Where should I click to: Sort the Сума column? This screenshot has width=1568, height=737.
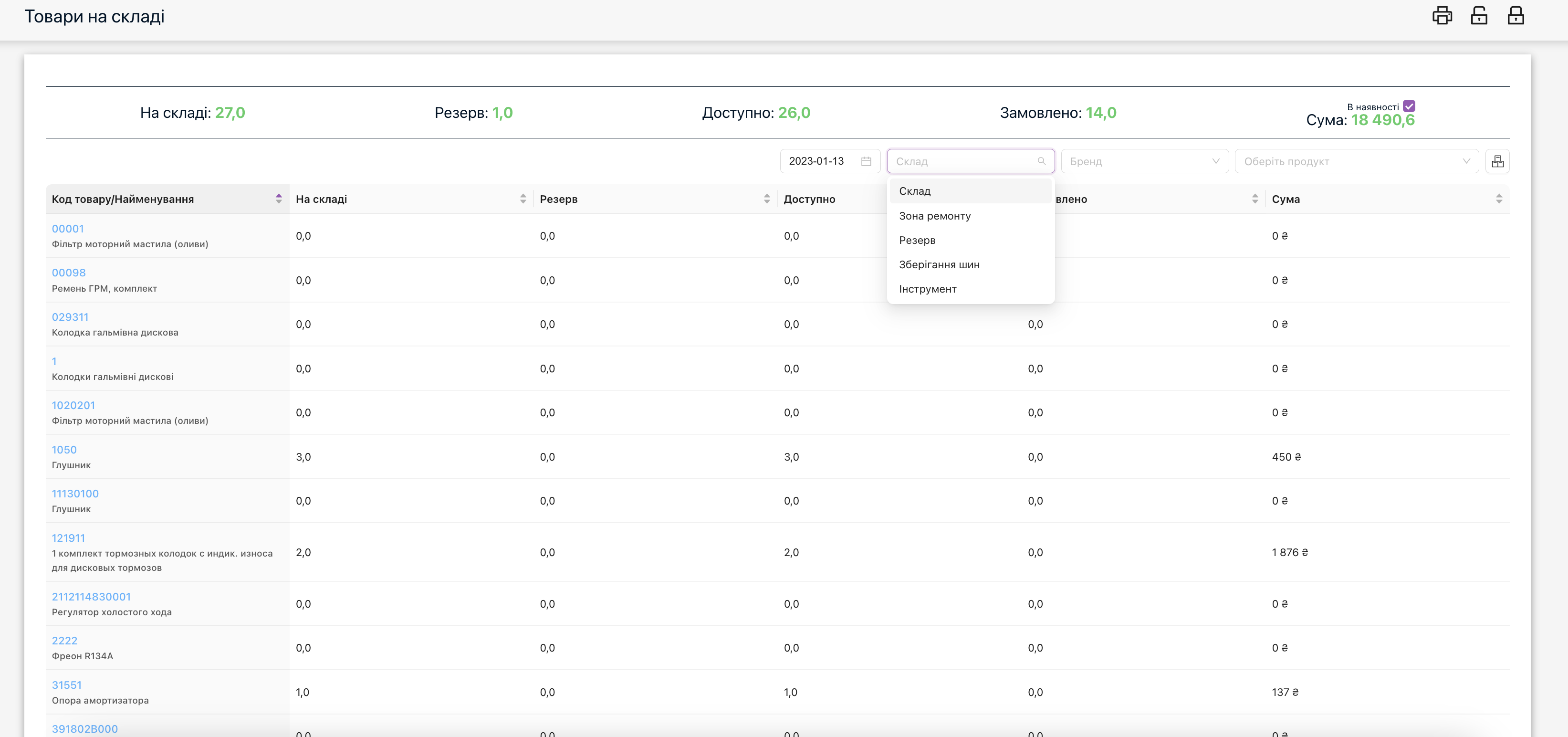[x=1499, y=199]
